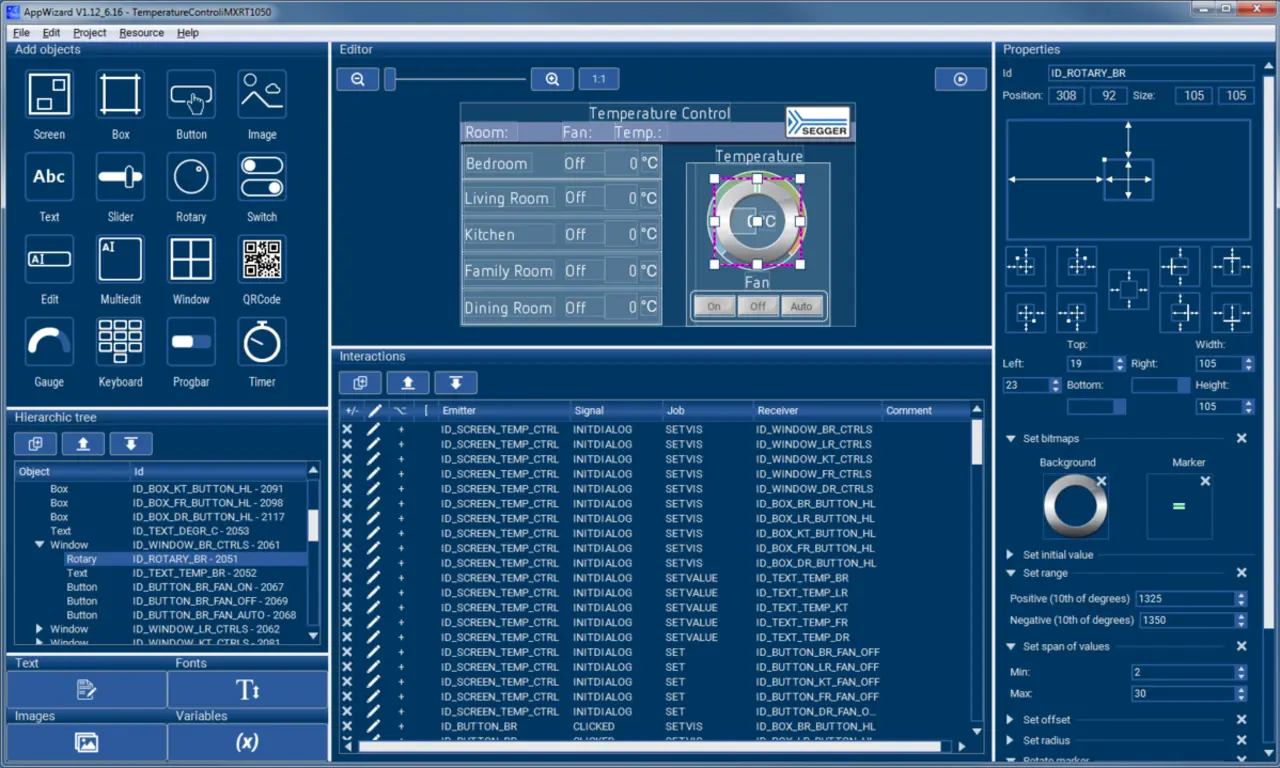This screenshot has height=768, width=1280.
Task: Collapse the ID_WINDOW_BR_CTRLS tree node
Action: point(40,545)
